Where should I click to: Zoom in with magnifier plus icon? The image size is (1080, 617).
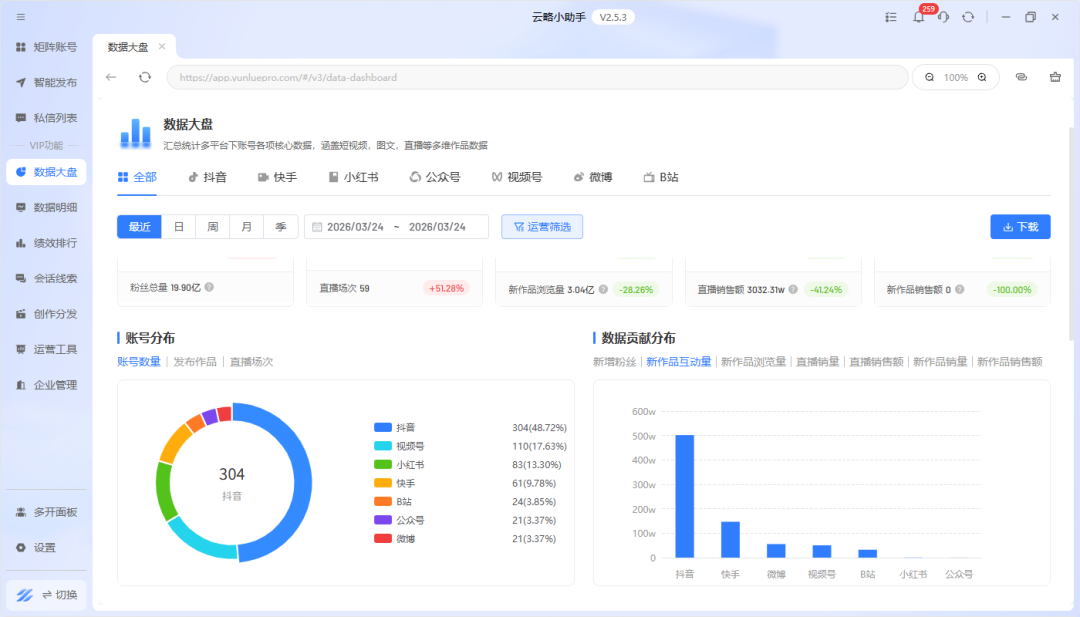(x=982, y=77)
